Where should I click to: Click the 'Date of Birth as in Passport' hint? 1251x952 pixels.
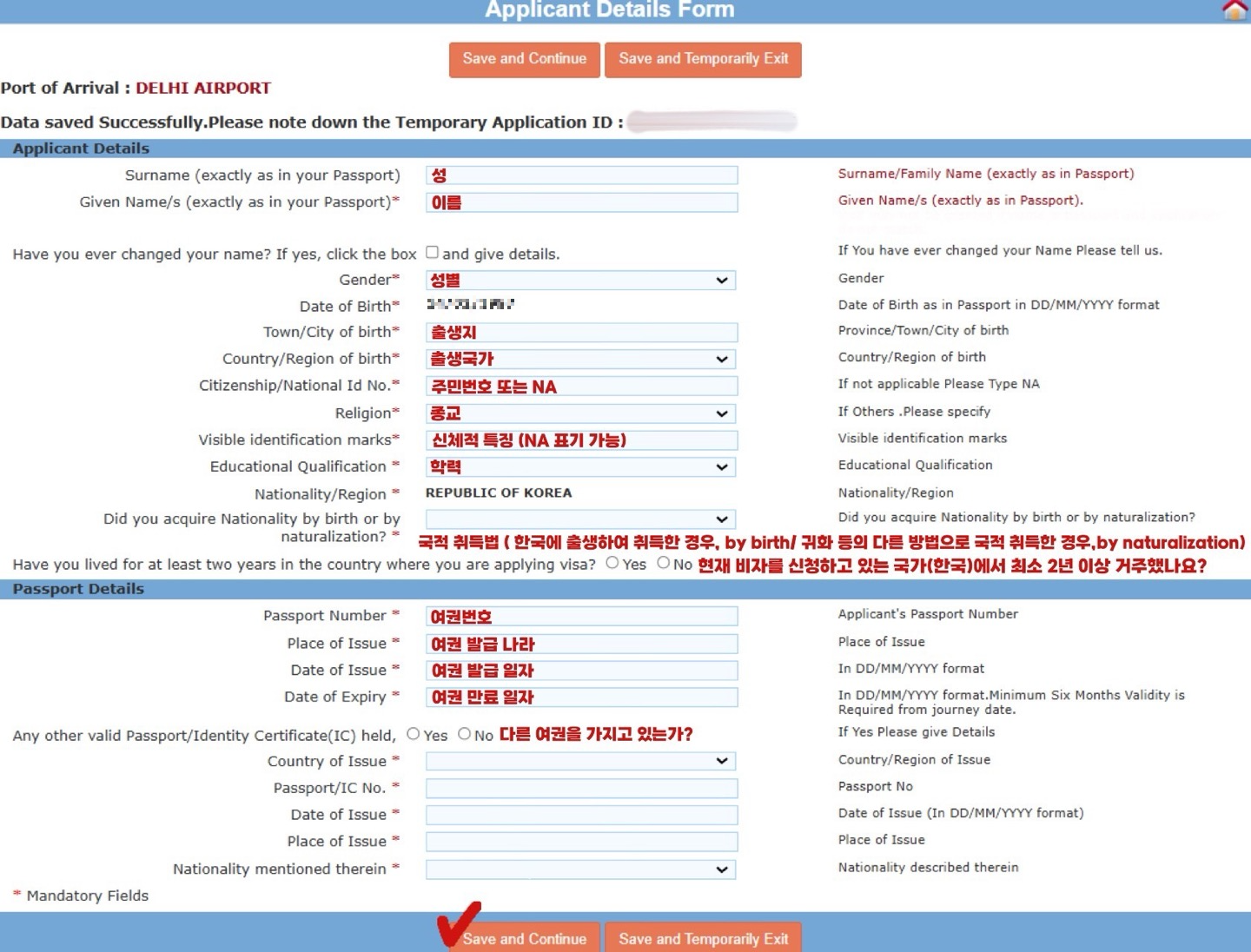[x=999, y=305]
